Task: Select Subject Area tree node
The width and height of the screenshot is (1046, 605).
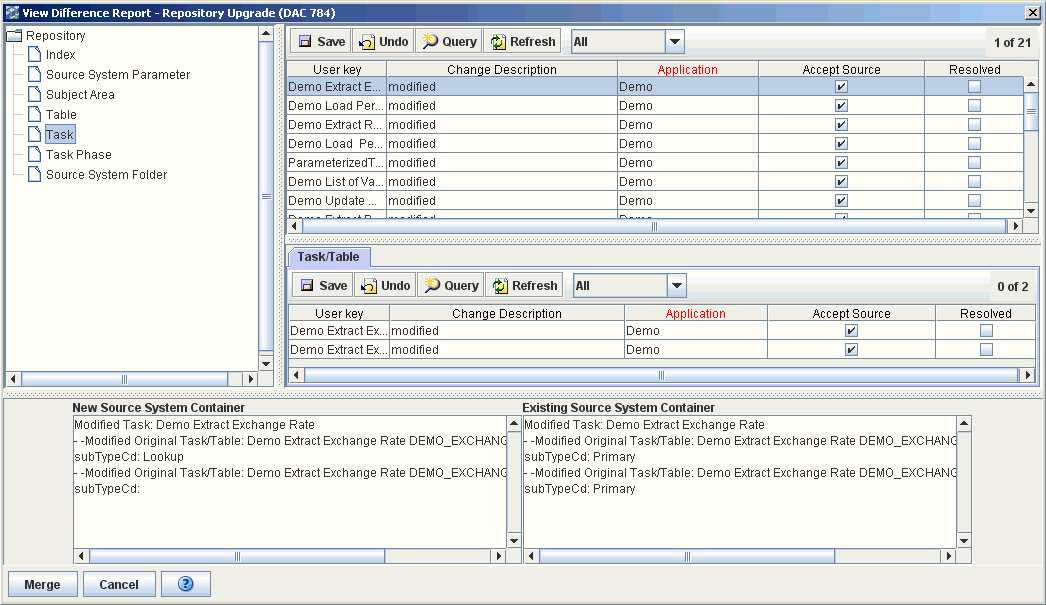Action: [80, 95]
